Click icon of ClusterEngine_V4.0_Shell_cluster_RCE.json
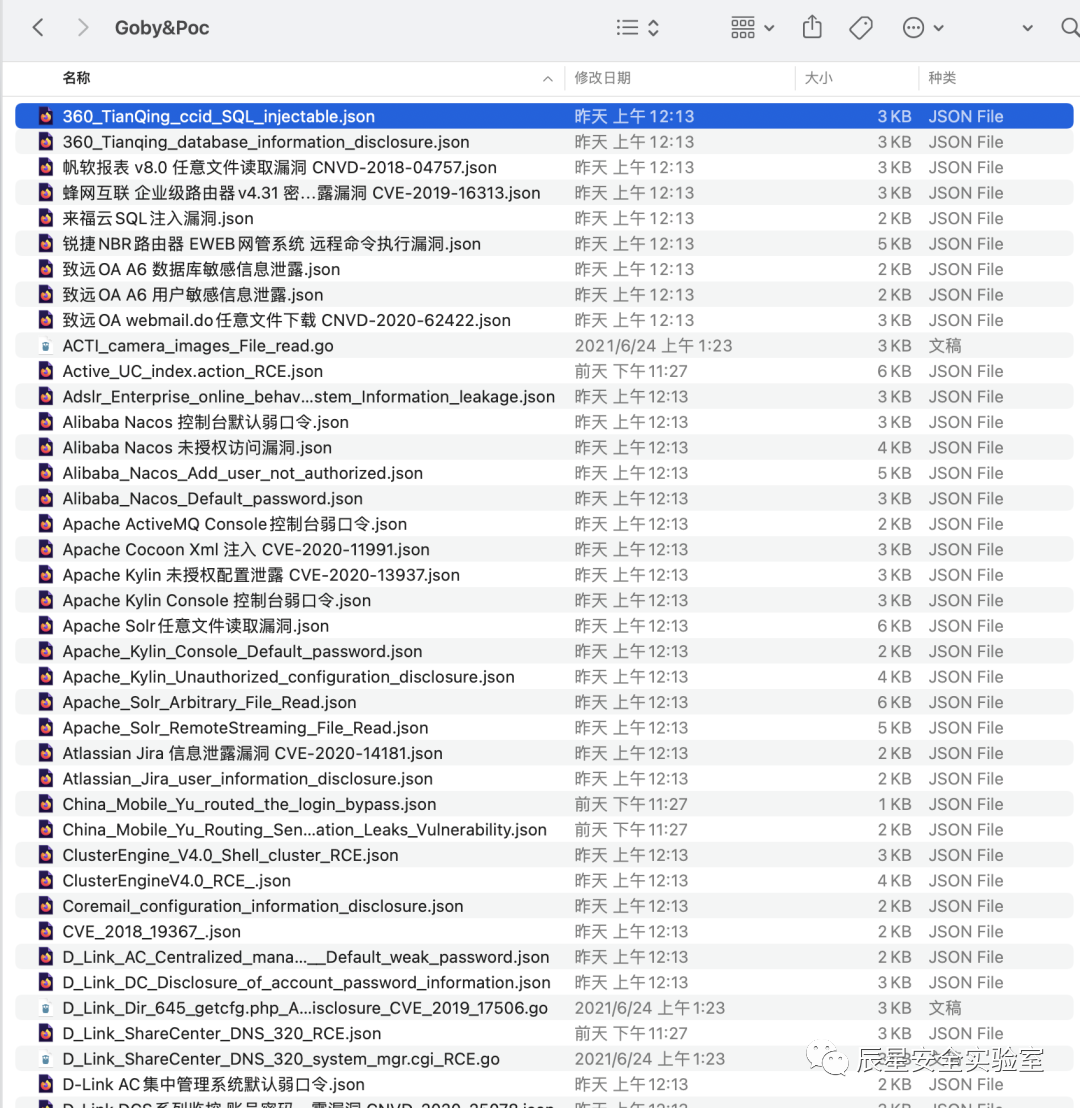Screen dimensions: 1080x1108 46,854
